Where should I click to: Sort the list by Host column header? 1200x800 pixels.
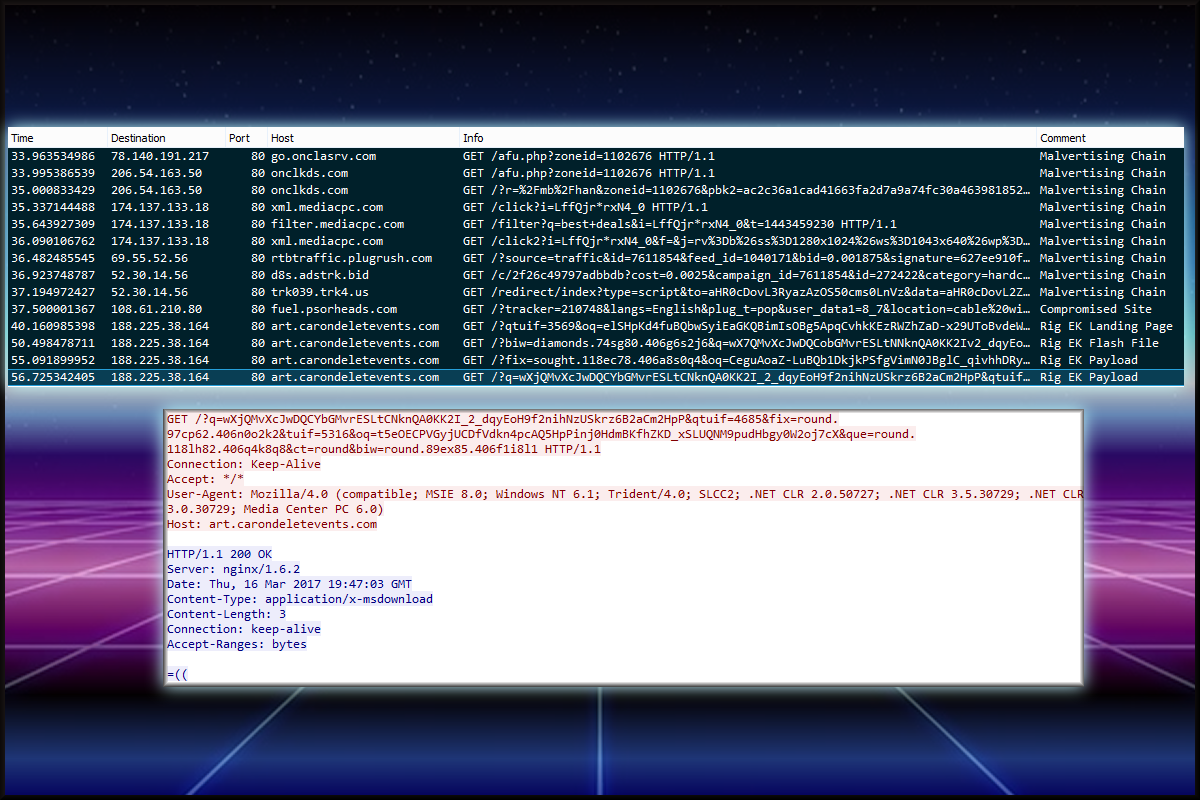pos(282,138)
